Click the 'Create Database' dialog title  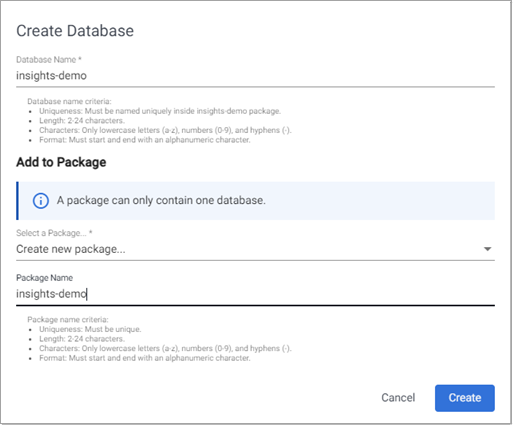(x=75, y=31)
